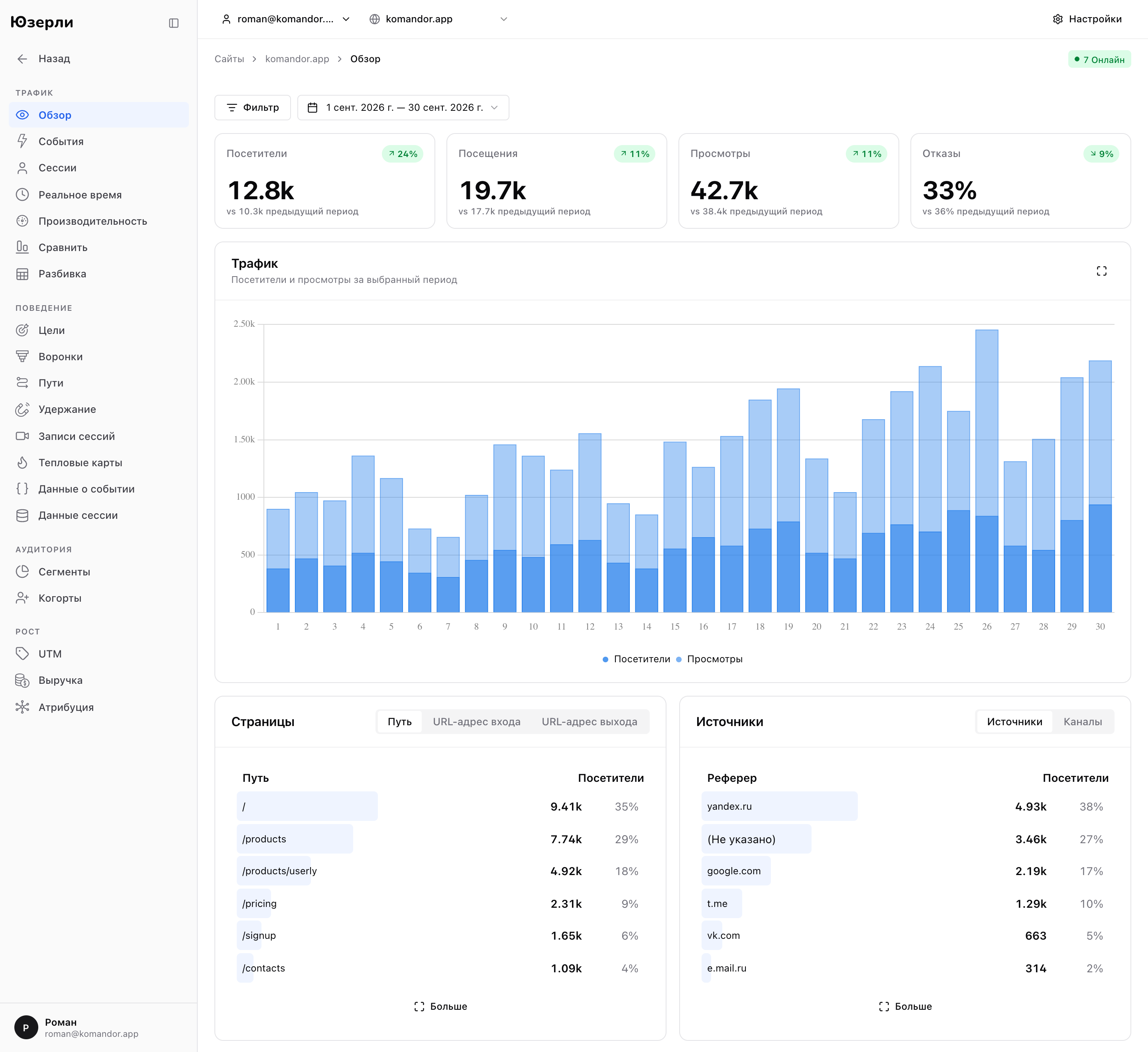Viewport: 1148px width, 1052px height.
Task: Open Записи сессий camera icon
Action: (22, 436)
